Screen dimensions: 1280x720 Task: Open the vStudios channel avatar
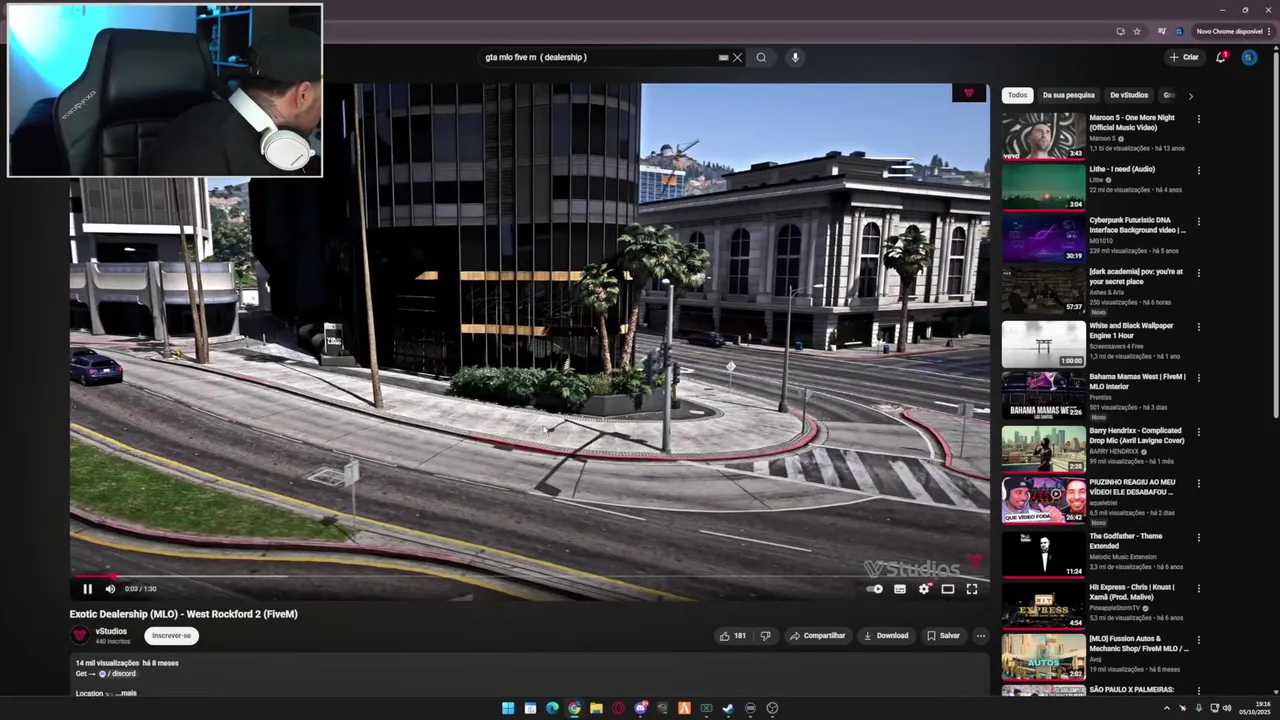coord(80,635)
